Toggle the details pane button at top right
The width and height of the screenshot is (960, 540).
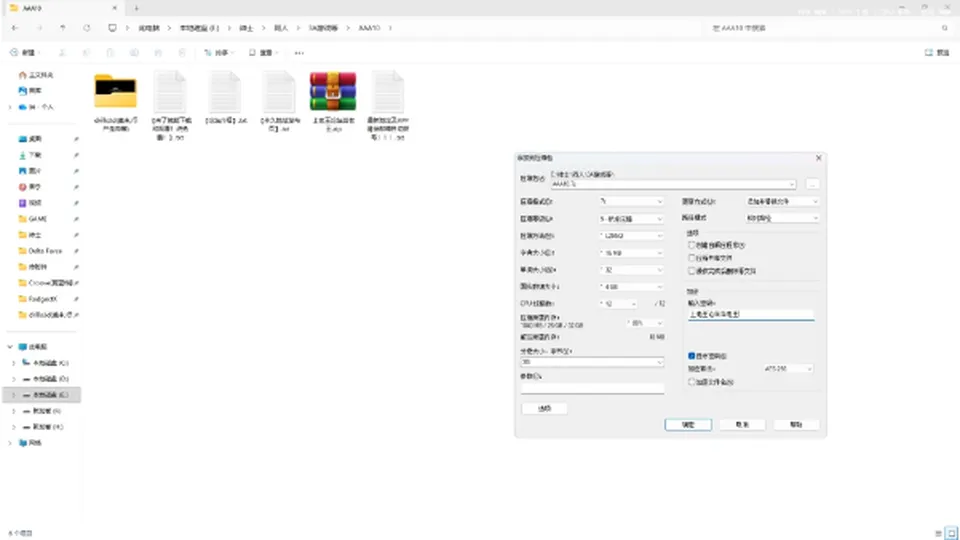937,53
